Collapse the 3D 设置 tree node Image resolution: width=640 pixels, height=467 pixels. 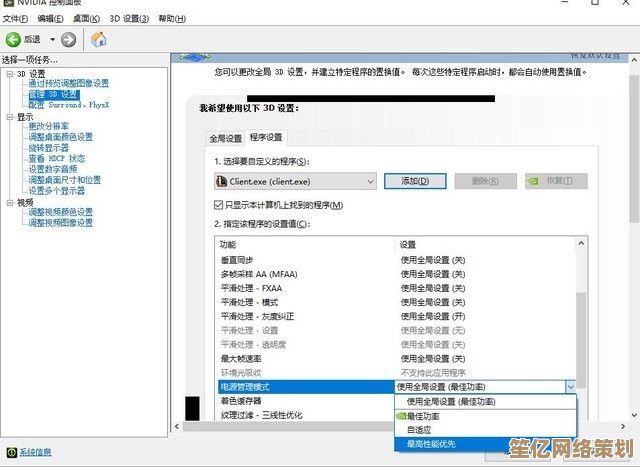tap(9, 74)
